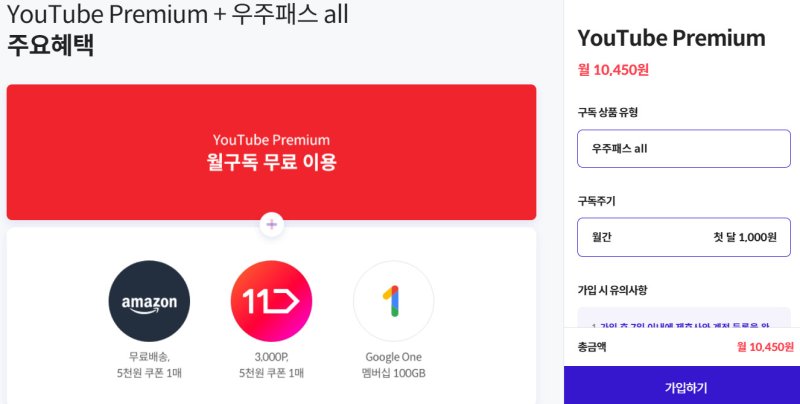
Task: Click the 11st red logo icon
Action: pyautogui.click(x=271, y=301)
